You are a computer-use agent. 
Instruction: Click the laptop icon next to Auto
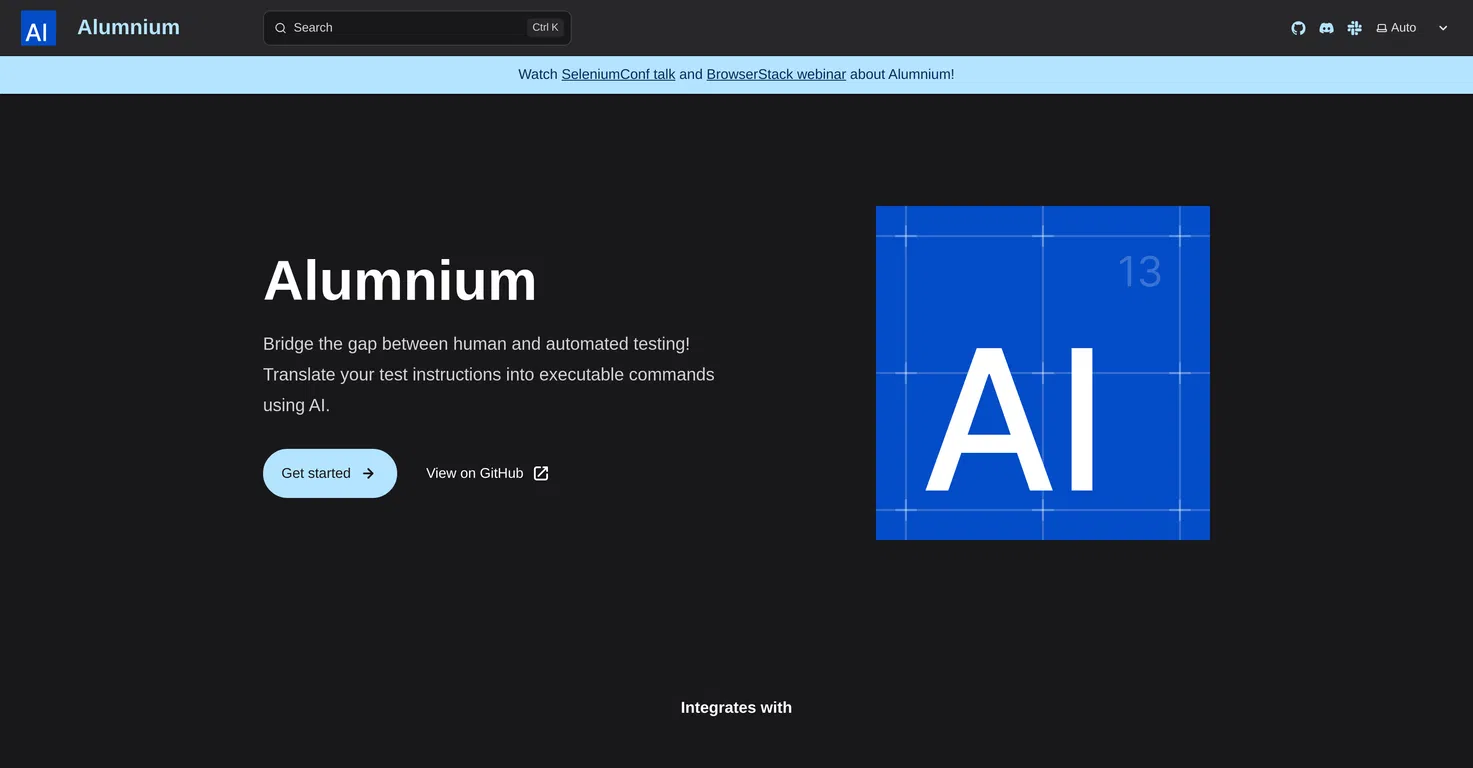coord(1382,28)
